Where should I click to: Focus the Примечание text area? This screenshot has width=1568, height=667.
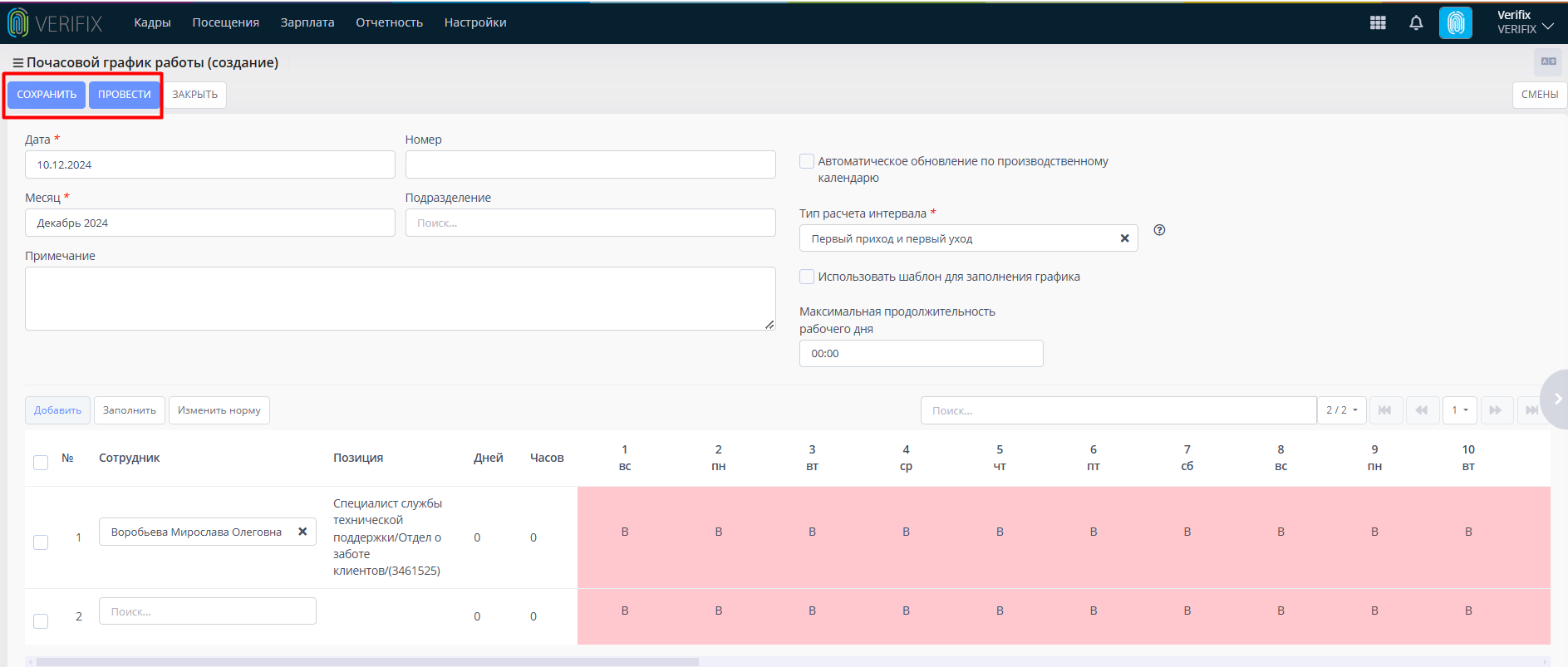401,298
